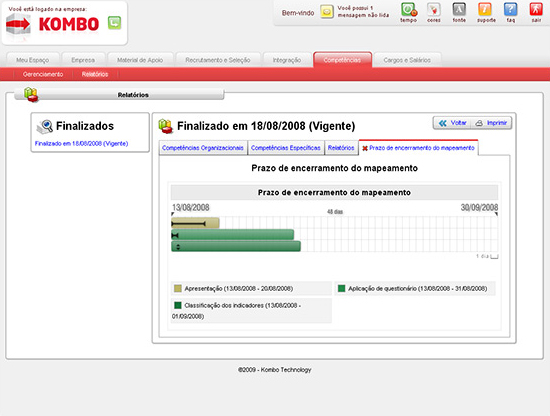Click the 'Você possui 1 mensagem não lida' text
550x416 pixels.
tap(363, 12)
